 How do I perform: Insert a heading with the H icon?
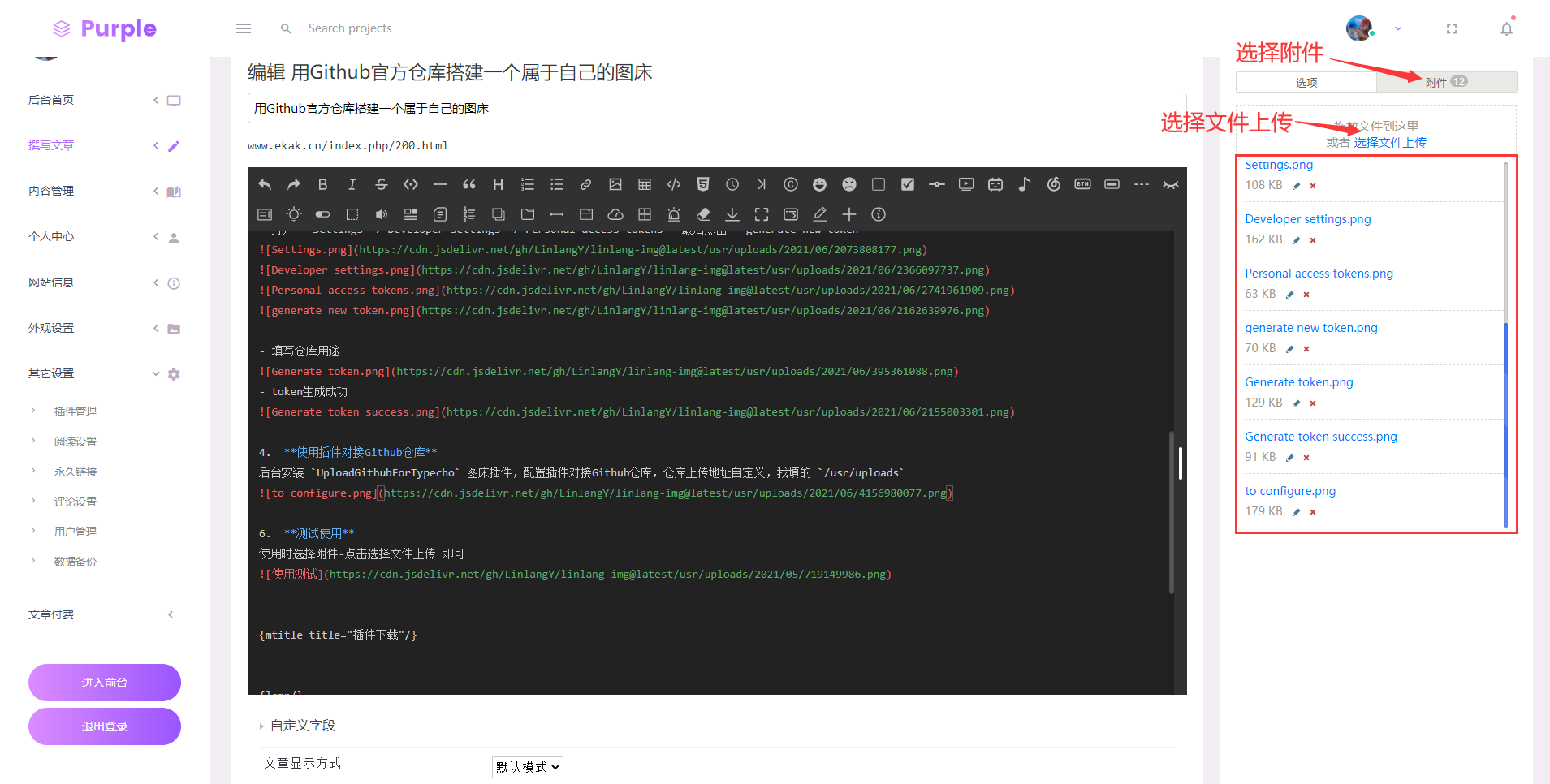499,184
